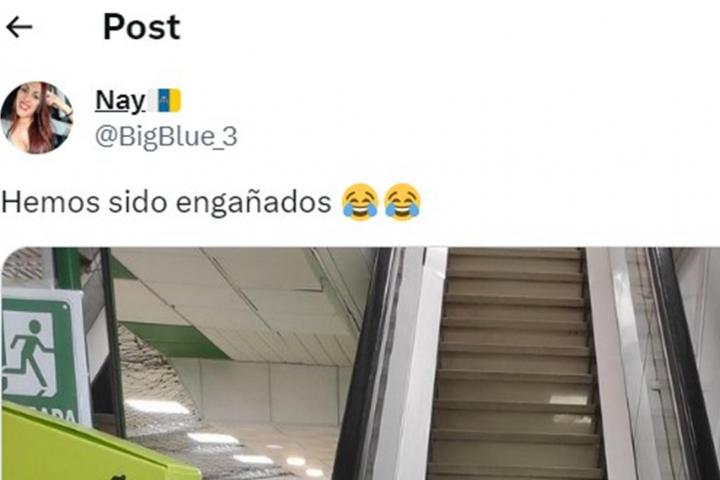This screenshot has height=480, width=720.
Task: Select the green stripe under the ceiling
Action: (174, 339)
